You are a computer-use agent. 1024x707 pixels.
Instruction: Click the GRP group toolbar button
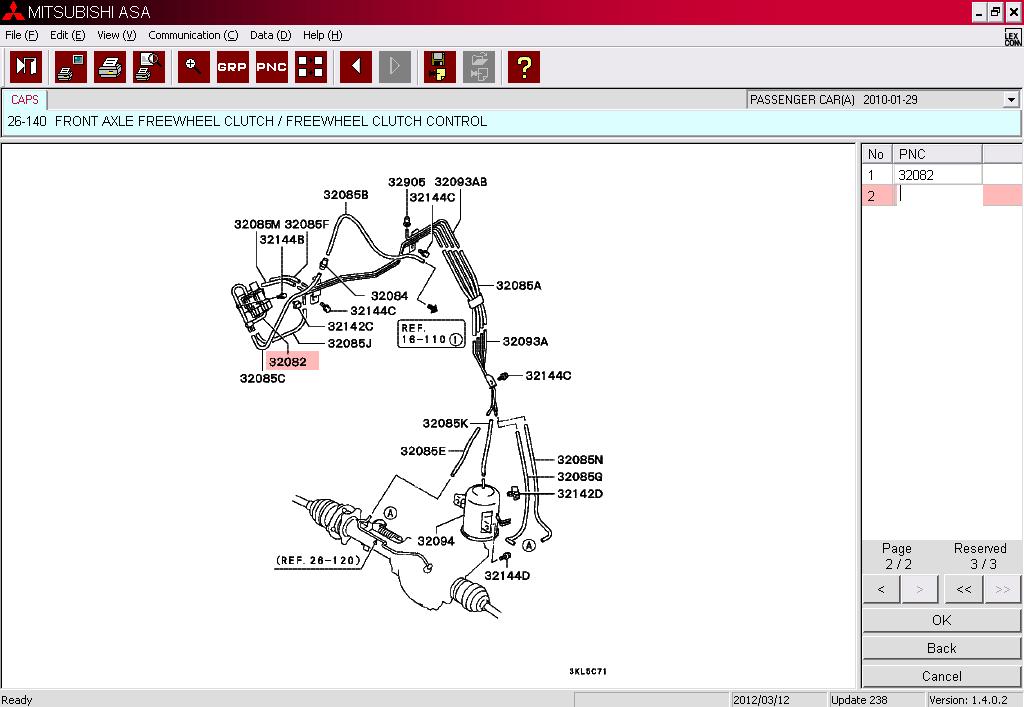tap(232, 67)
